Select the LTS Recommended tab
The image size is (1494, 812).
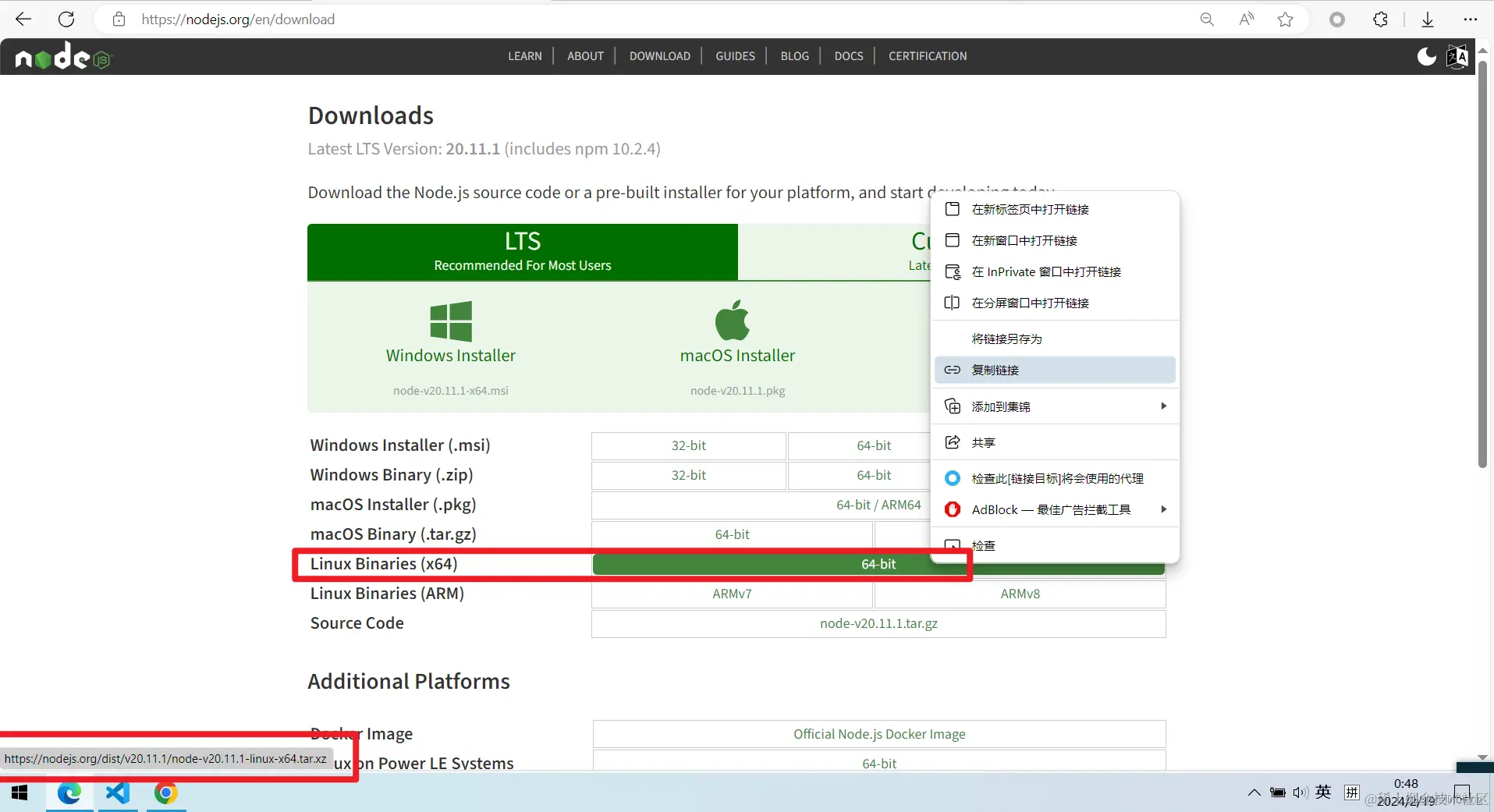coord(523,252)
